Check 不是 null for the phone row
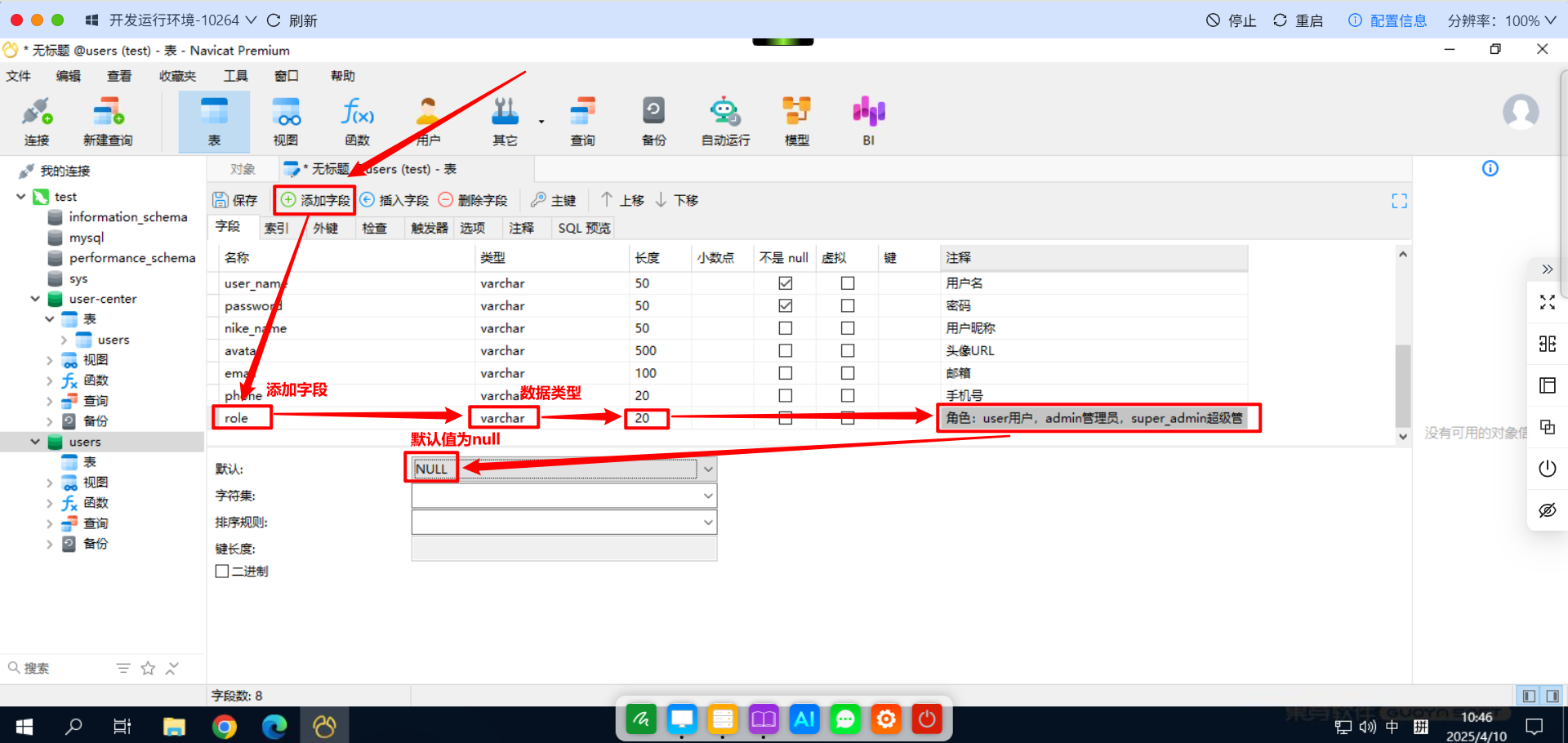 [x=786, y=395]
